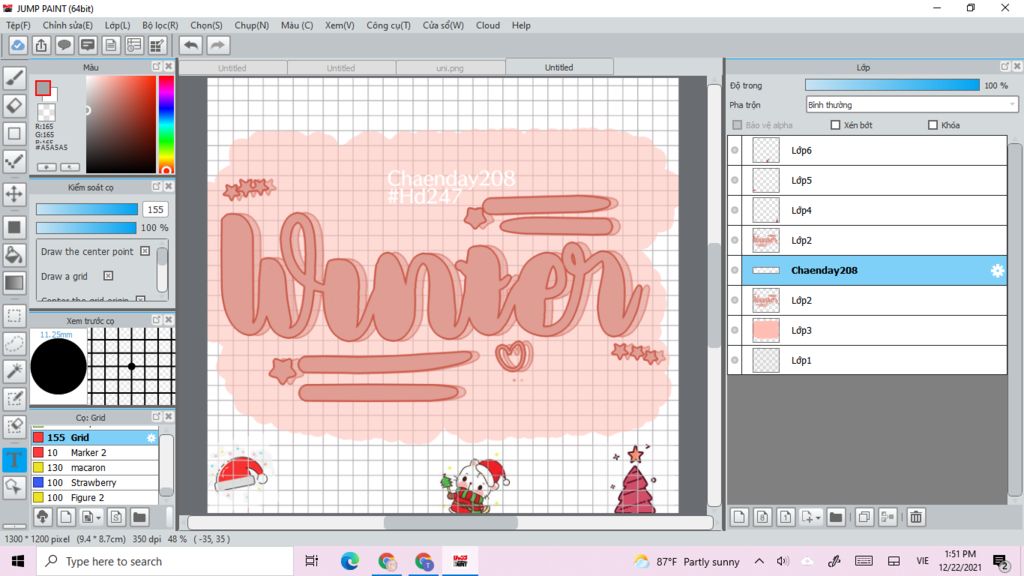Expand add-layer dropdown arrow
This screenshot has height=576, width=1024.
tap(818, 518)
